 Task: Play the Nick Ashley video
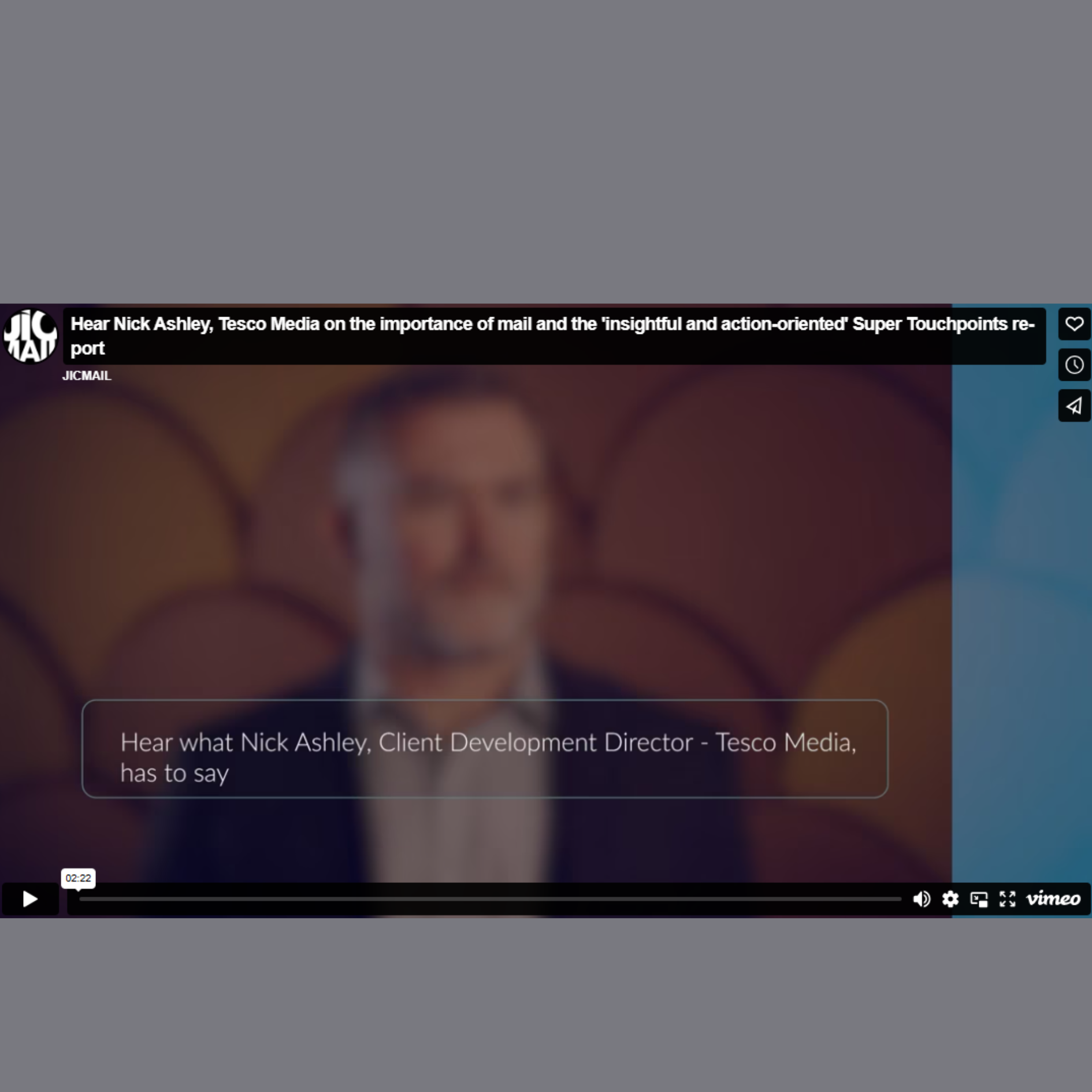click(x=30, y=898)
